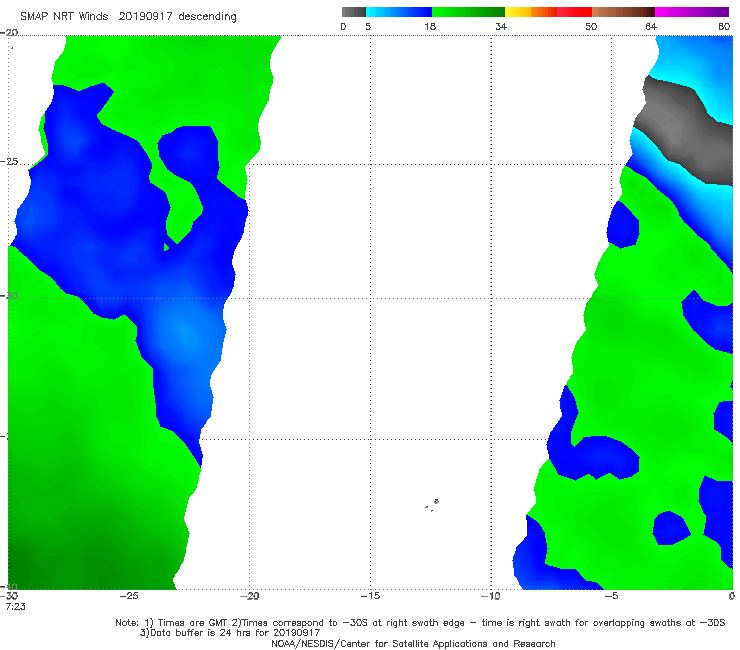
Task: Click the colorbar label "18"
Action: pos(430,26)
